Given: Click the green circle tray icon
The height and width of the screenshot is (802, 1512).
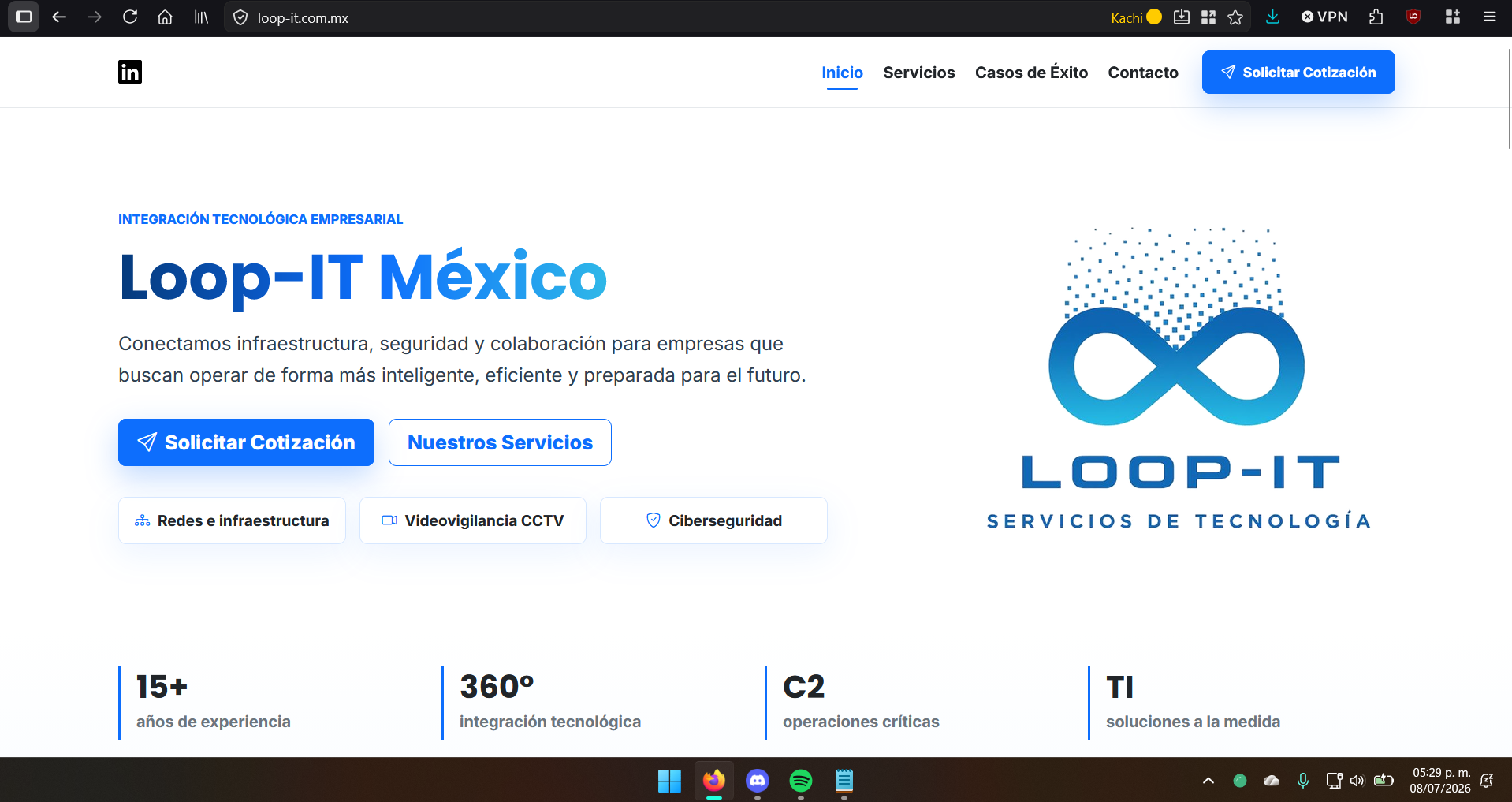Looking at the screenshot, I should click(x=1240, y=781).
